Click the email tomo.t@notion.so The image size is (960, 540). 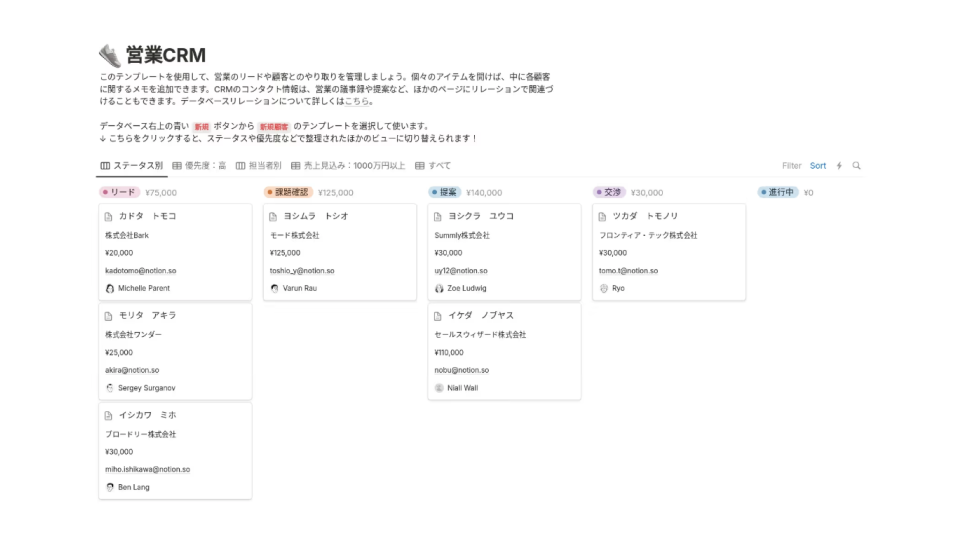628,271
